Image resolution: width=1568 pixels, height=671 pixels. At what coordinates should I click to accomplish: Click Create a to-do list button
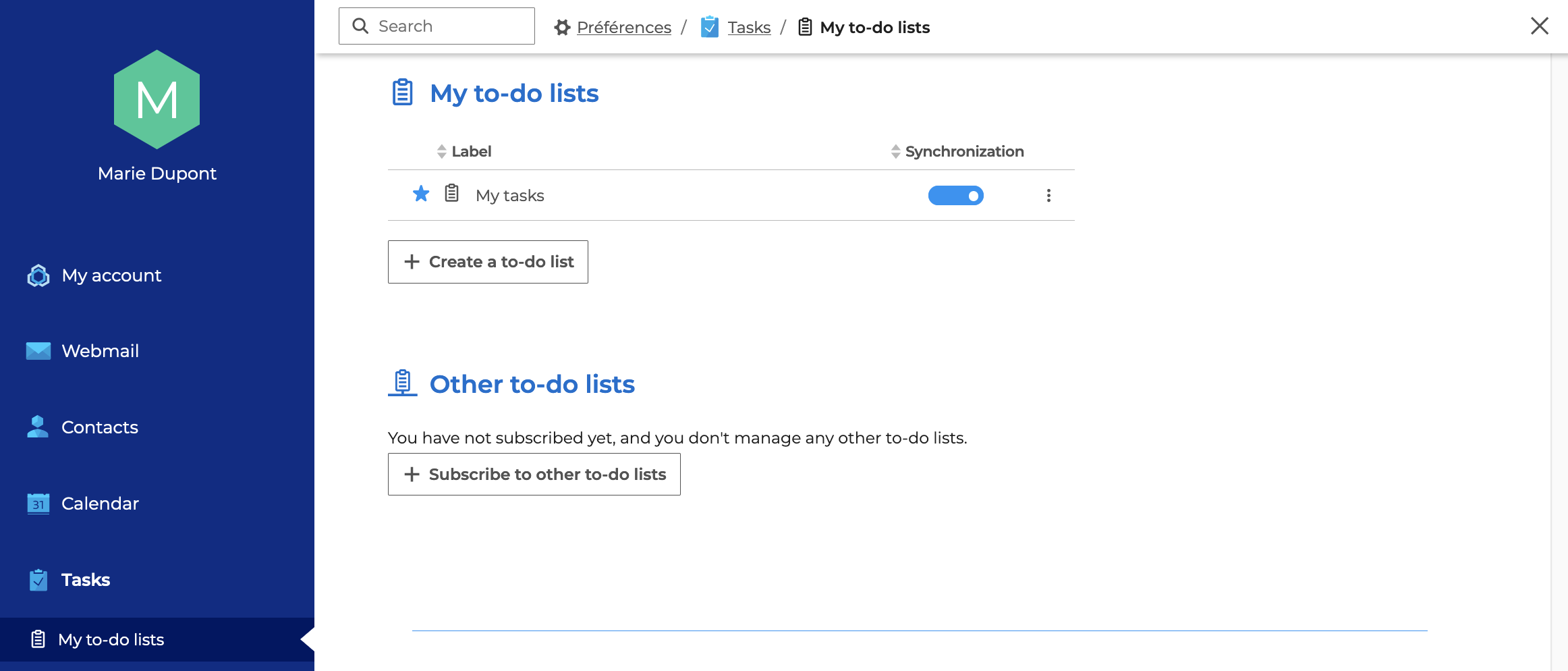[x=488, y=262]
